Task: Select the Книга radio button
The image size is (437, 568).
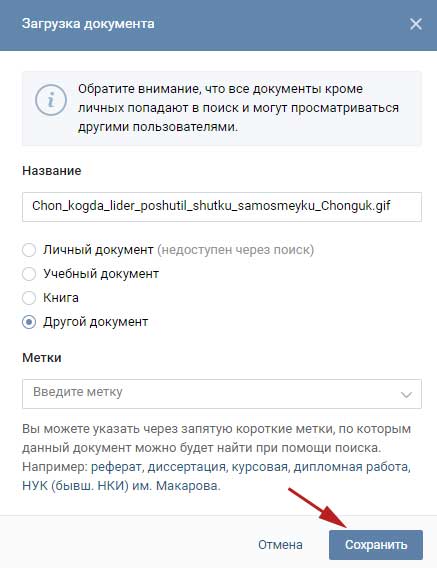Action: 29,298
